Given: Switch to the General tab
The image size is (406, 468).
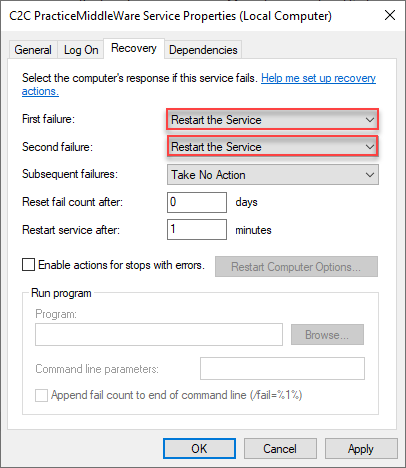Looking at the screenshot, I should pyautogui.click(x=33, y=50).
